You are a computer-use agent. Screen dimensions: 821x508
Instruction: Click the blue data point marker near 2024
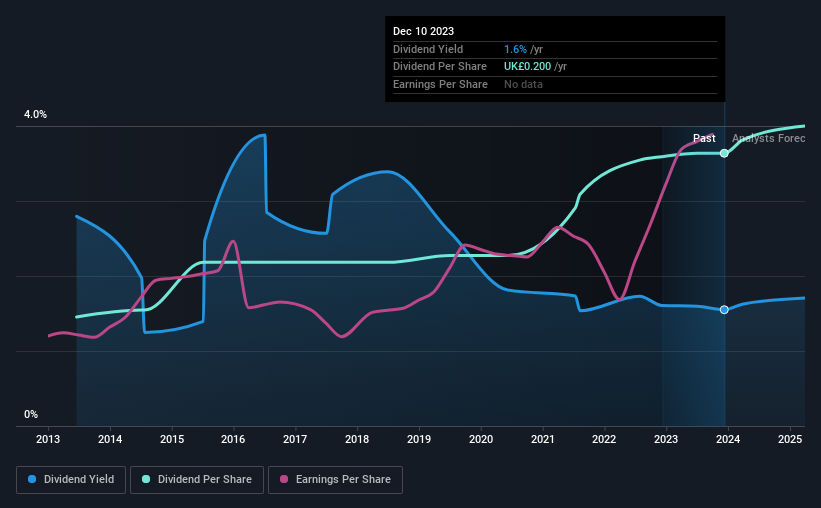click(724, 310)
